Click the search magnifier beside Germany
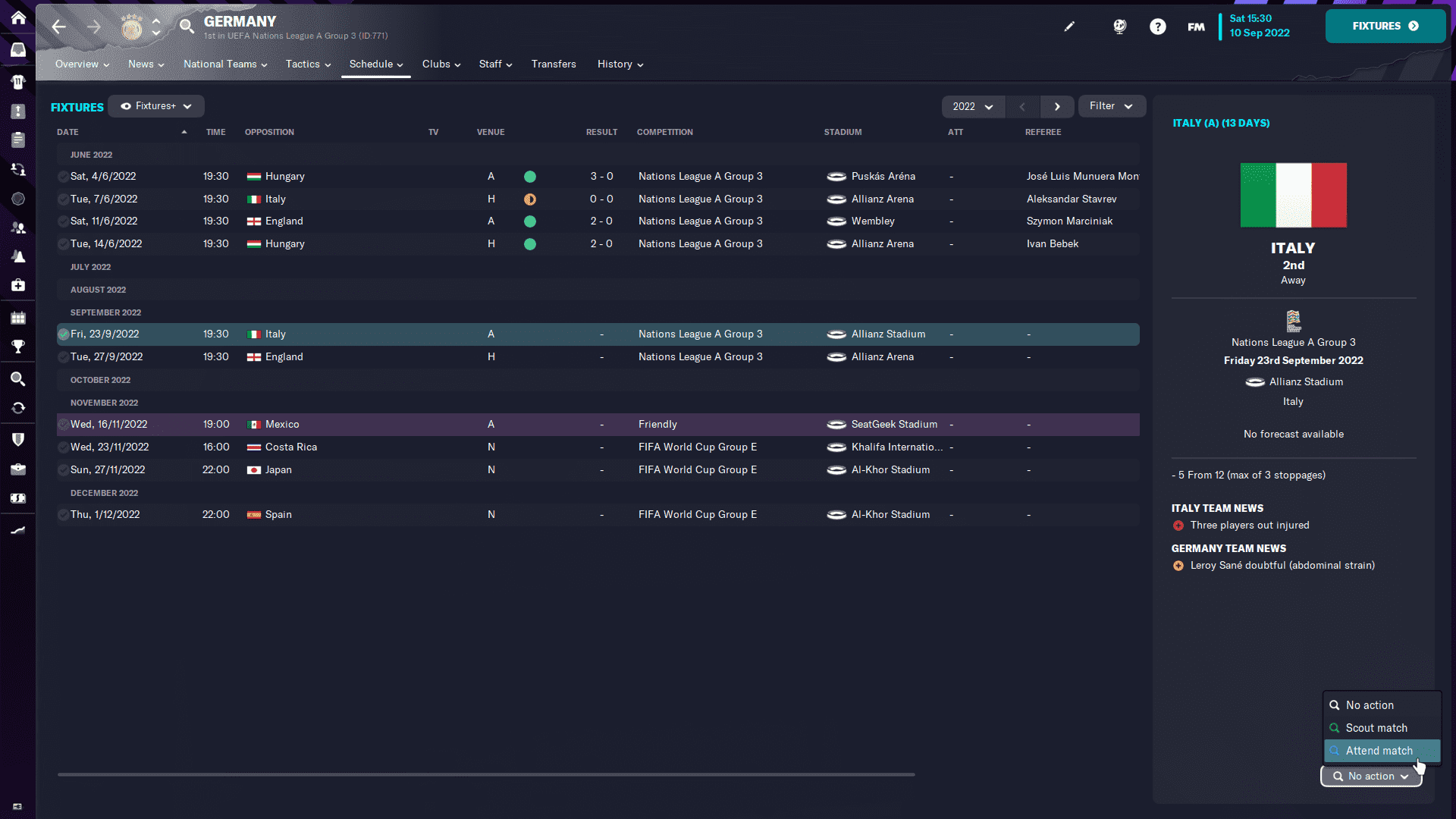Screen dimensions: 1456x819 [x=187, y=27]
